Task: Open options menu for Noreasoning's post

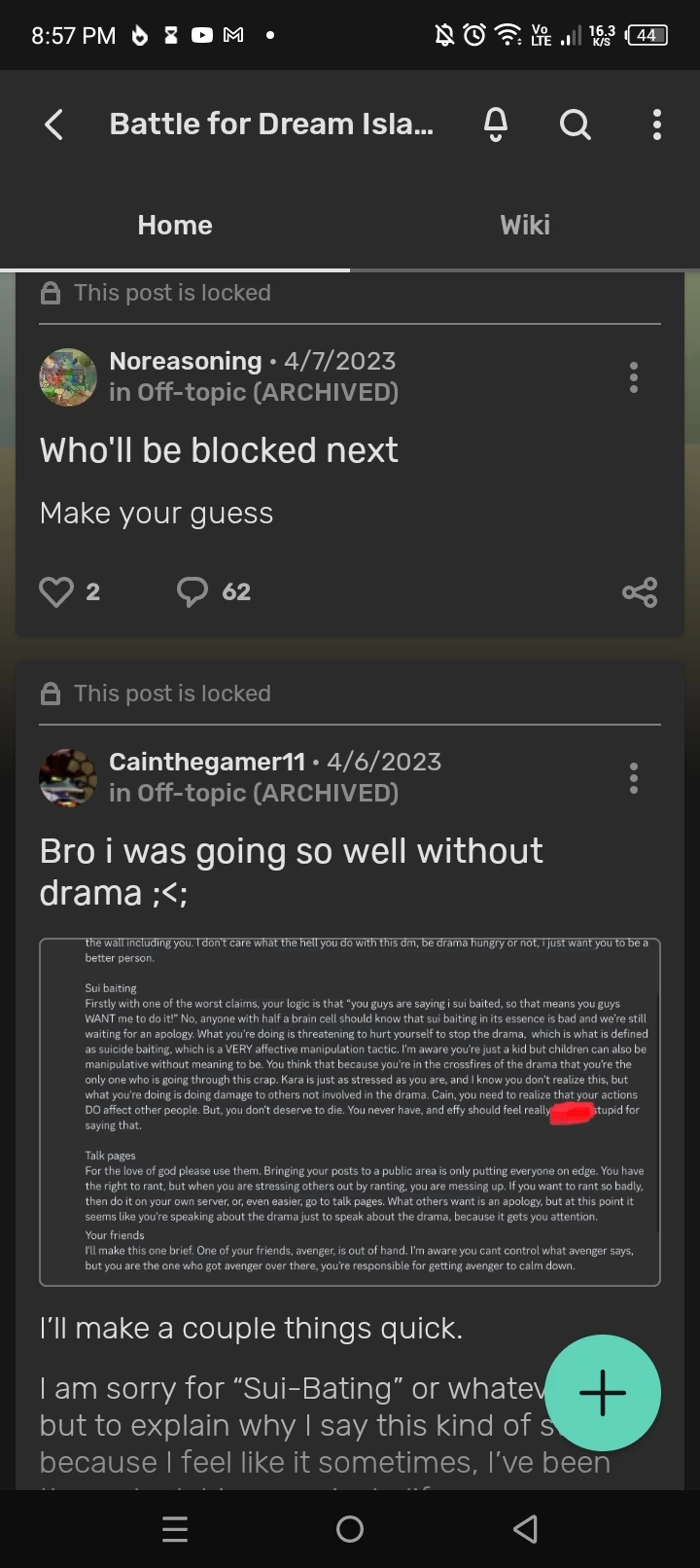Action: [x=634, y=377]
